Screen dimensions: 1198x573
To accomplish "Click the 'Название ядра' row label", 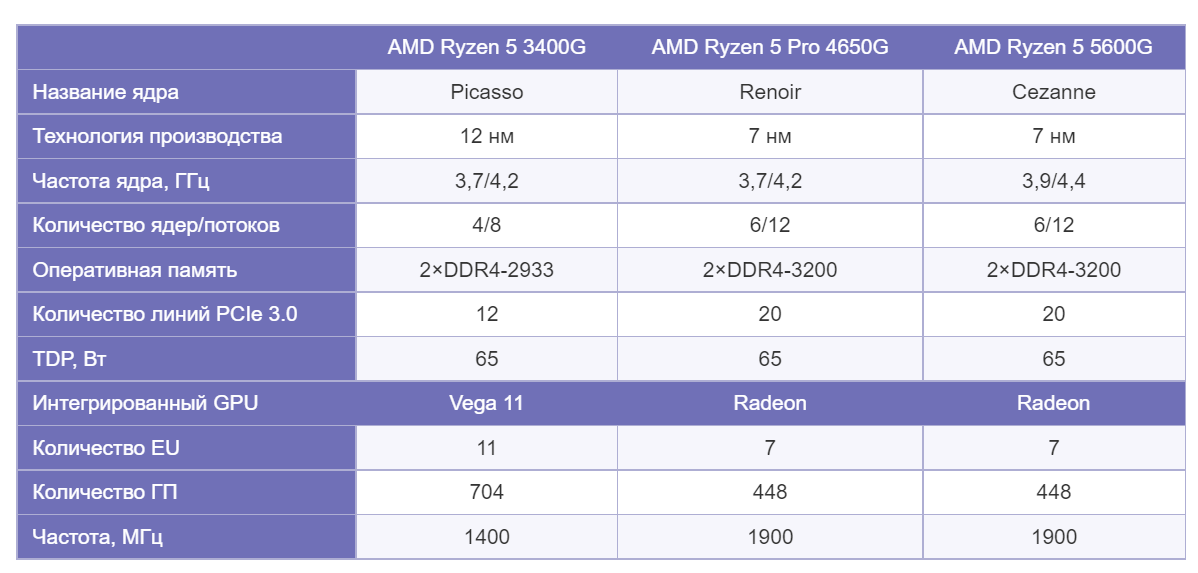I will (x=106, y=92).
